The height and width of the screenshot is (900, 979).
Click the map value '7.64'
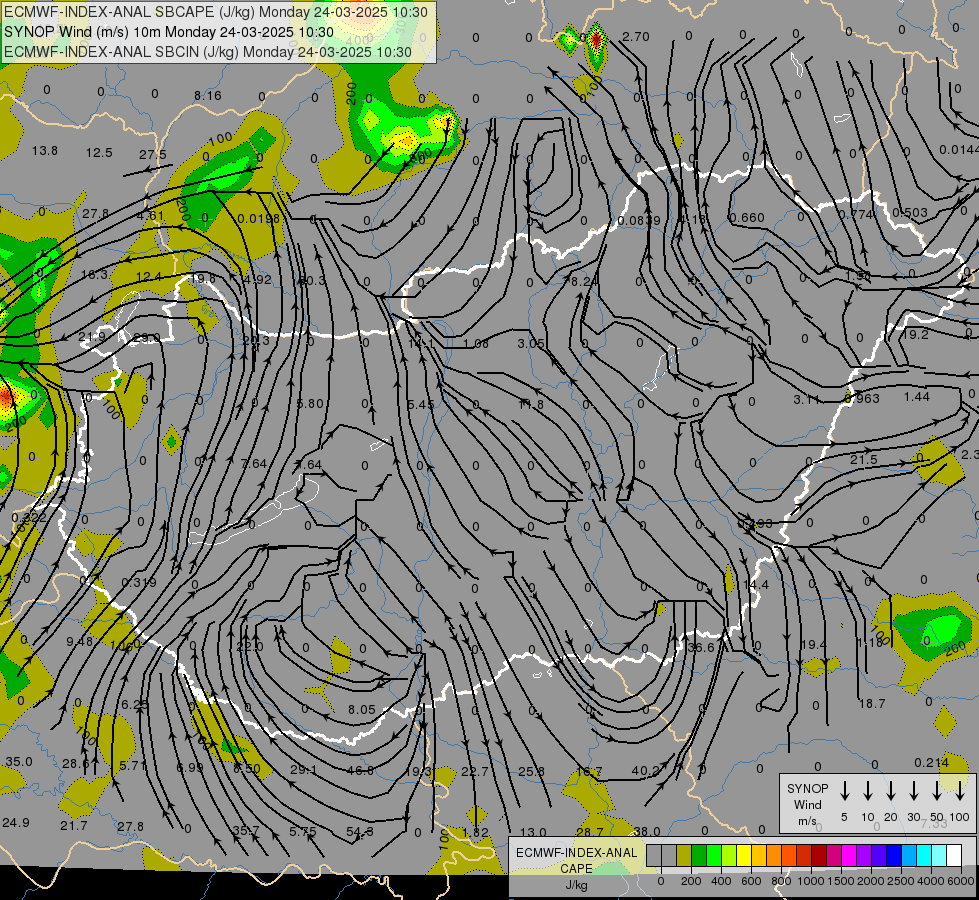(253, 463)
